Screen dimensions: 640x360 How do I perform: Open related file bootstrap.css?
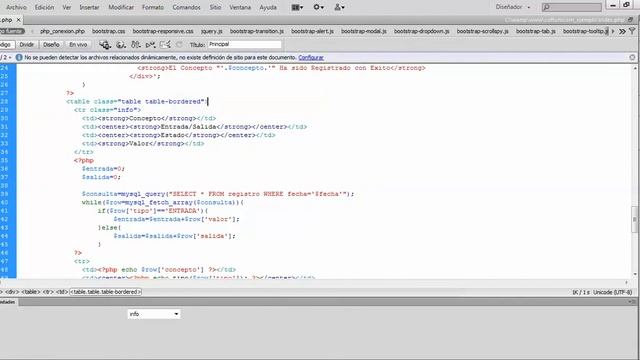pyautogui.click(x=109, y=31)
